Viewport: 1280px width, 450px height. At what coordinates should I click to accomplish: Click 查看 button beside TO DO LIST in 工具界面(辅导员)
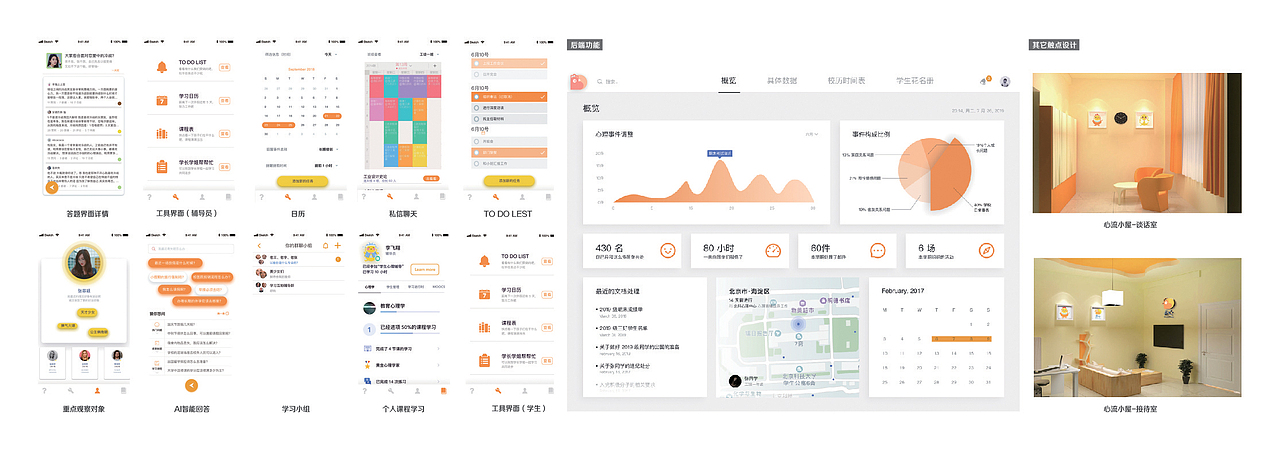coord(225,67)
